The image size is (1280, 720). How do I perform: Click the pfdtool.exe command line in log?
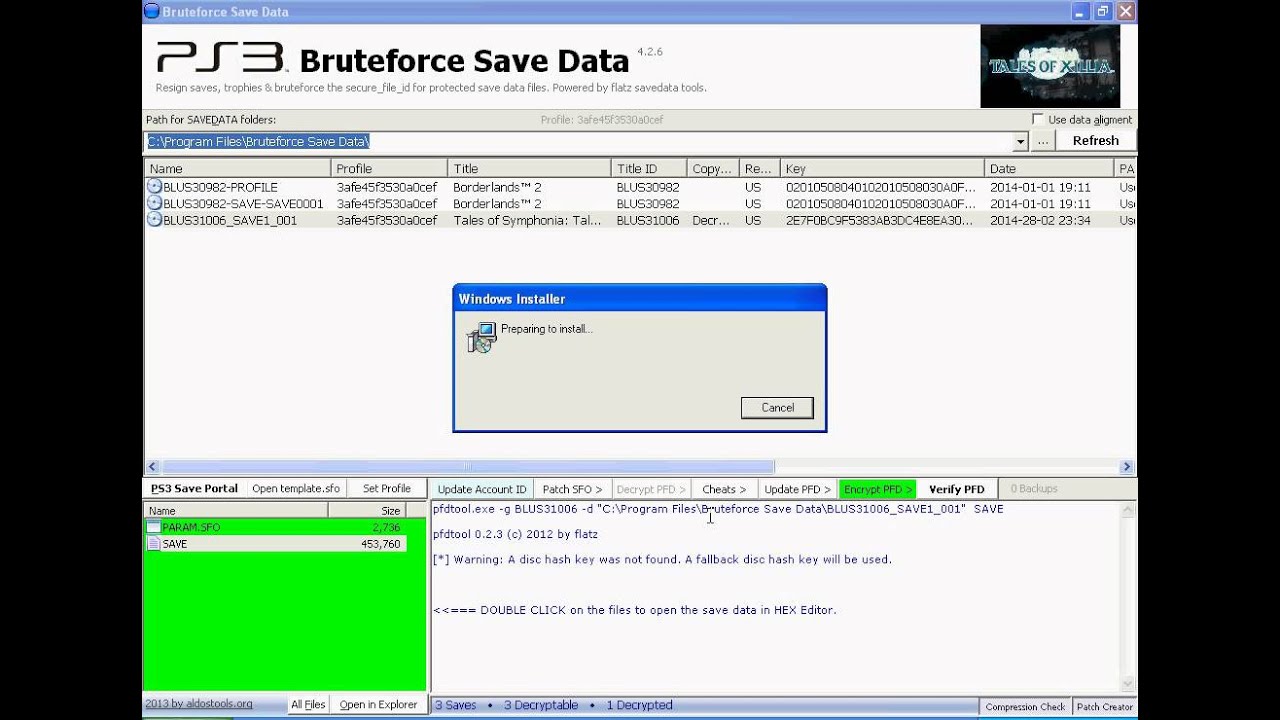(718, 509)
